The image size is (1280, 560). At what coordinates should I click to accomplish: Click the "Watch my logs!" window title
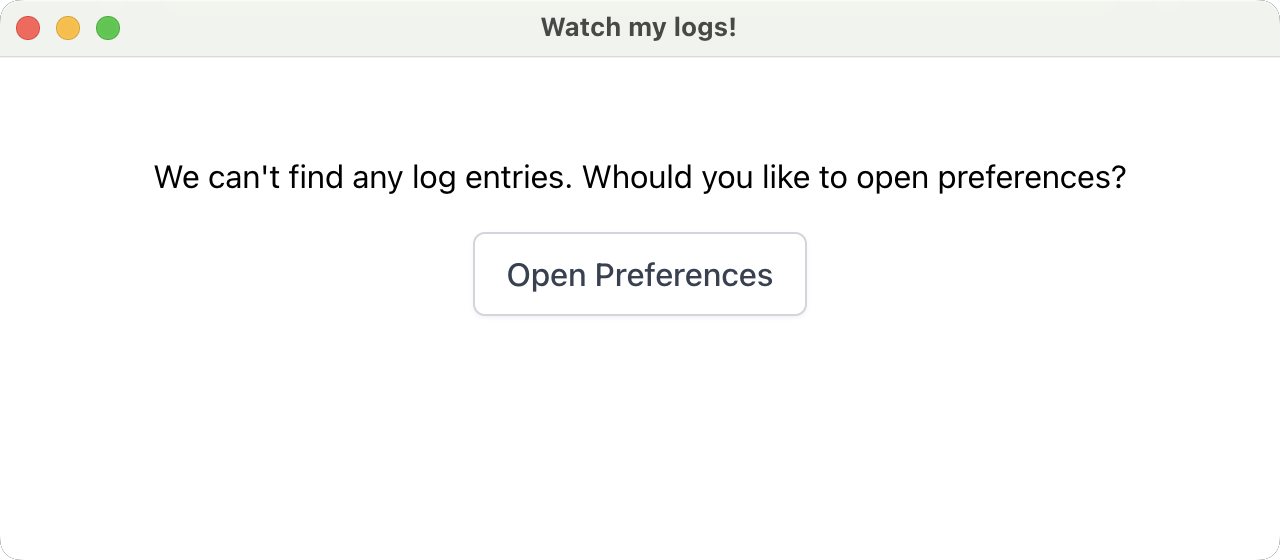click(638, 27)
